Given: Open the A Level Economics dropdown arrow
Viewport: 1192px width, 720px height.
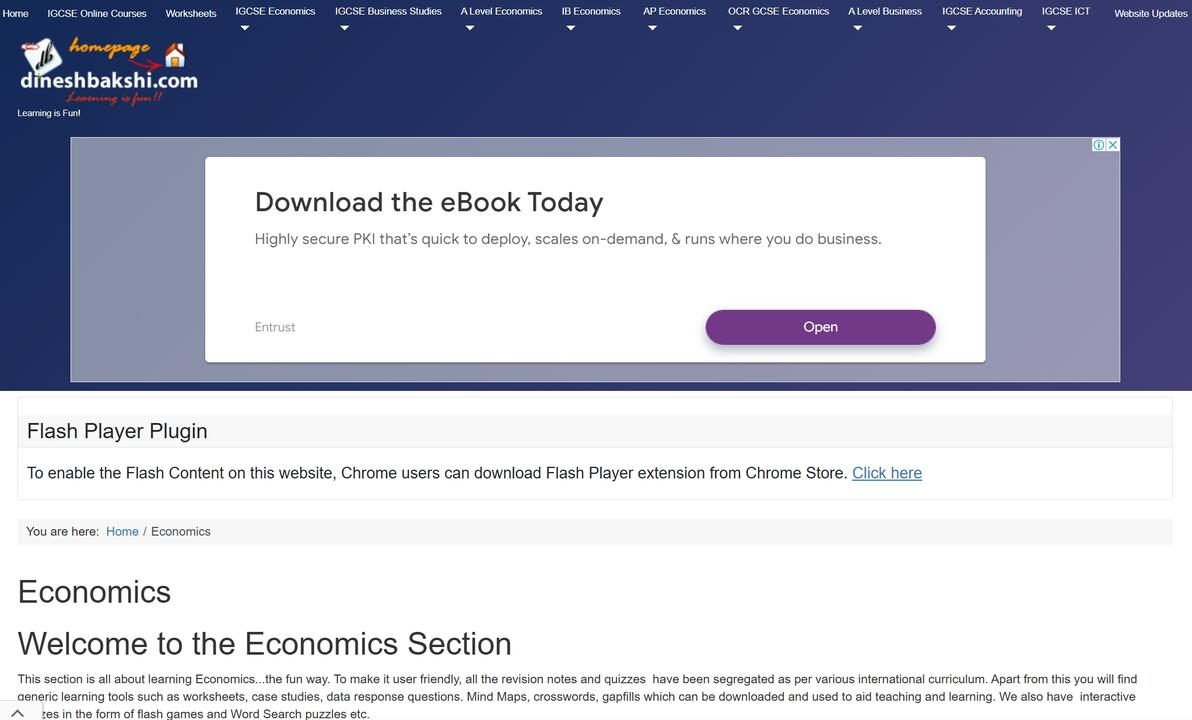Looking at the screenshot, I should point(470,28).
